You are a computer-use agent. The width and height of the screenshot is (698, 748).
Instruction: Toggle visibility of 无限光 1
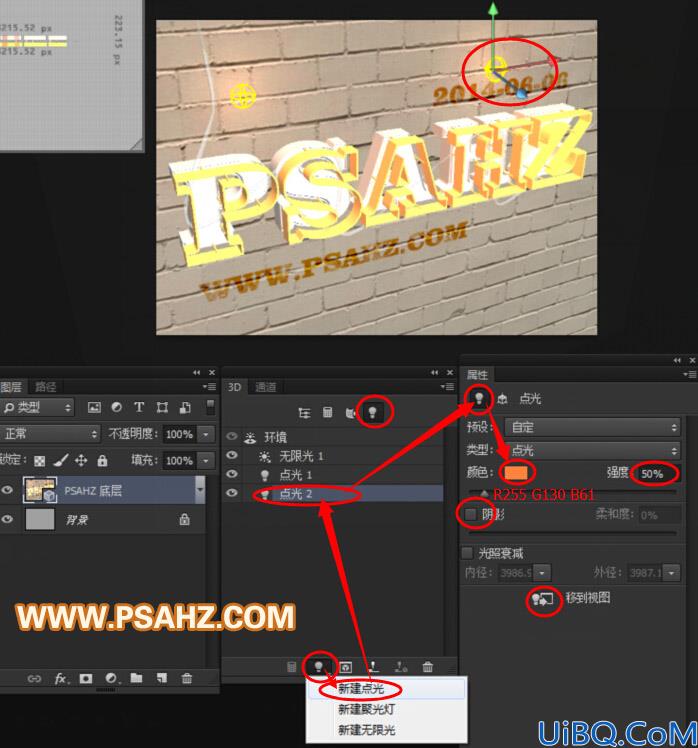pyautogui.click(x=232, y=455)
